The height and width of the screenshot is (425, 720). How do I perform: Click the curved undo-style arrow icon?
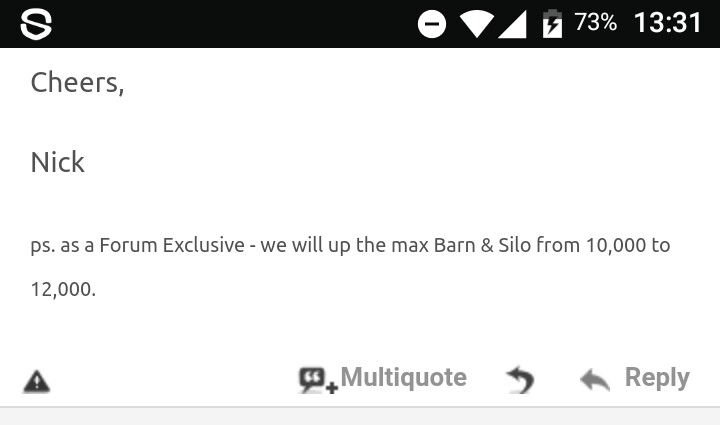click(x=520, y=380)
